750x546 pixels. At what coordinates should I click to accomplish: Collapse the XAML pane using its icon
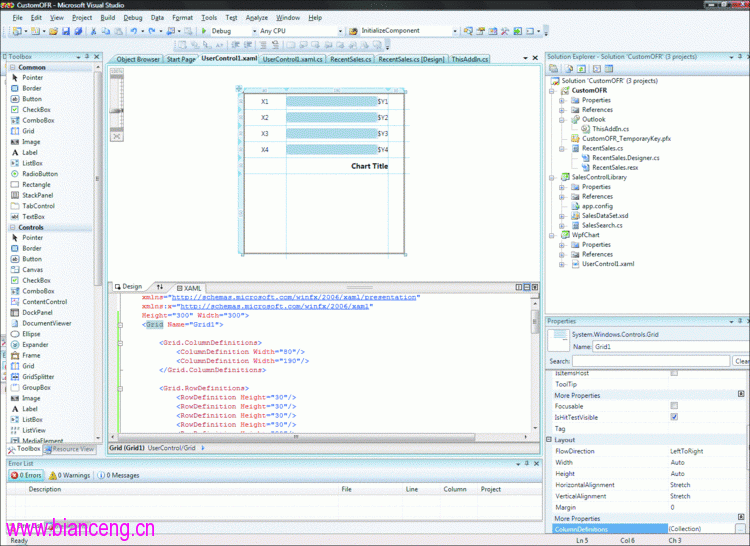coord(535,287)
